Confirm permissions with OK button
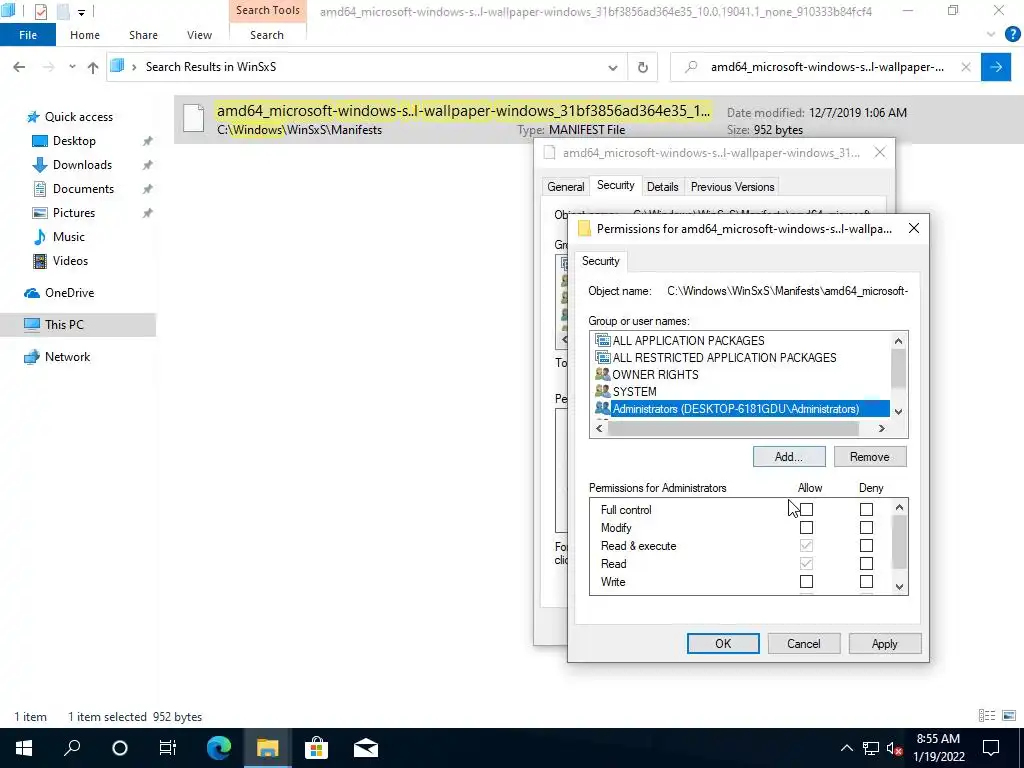Screen dimensions: 1024x768 pyautogui.click(x=723, y=643)
